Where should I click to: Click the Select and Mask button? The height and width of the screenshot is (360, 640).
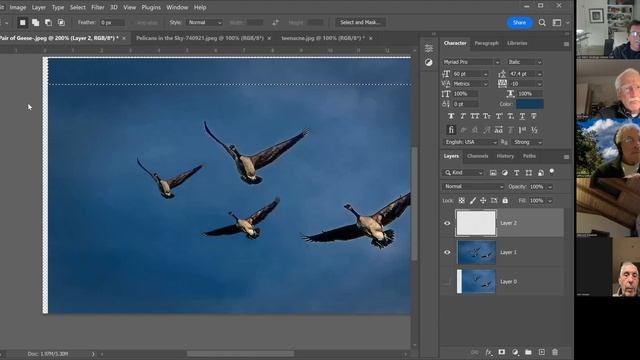click(360, 22)
